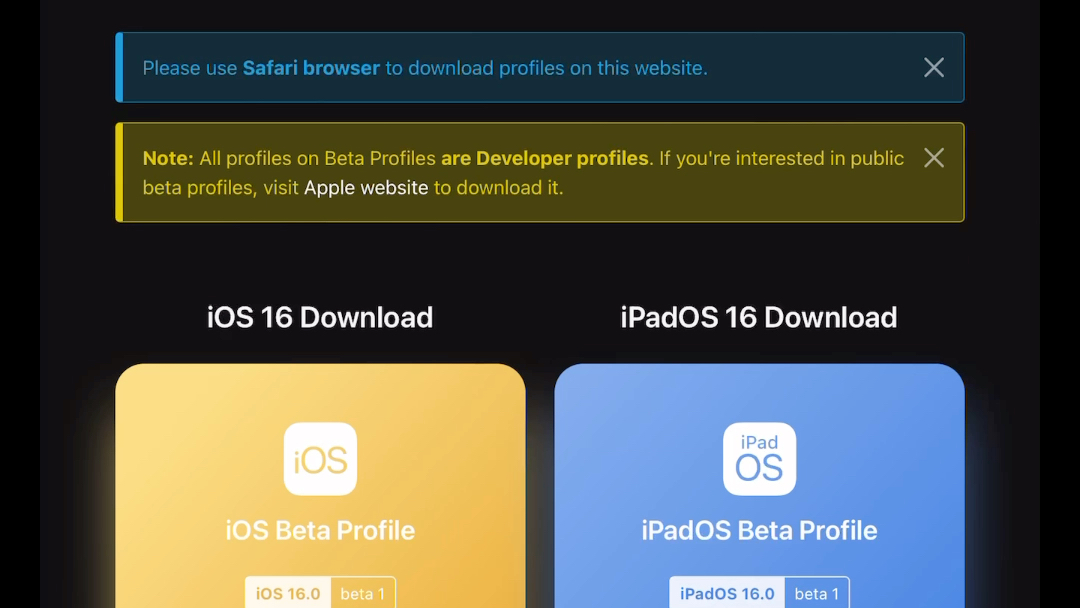Click the iPadOS 16 Download heading
Viewport: 1080px width, 608px height.
point(759,317)
